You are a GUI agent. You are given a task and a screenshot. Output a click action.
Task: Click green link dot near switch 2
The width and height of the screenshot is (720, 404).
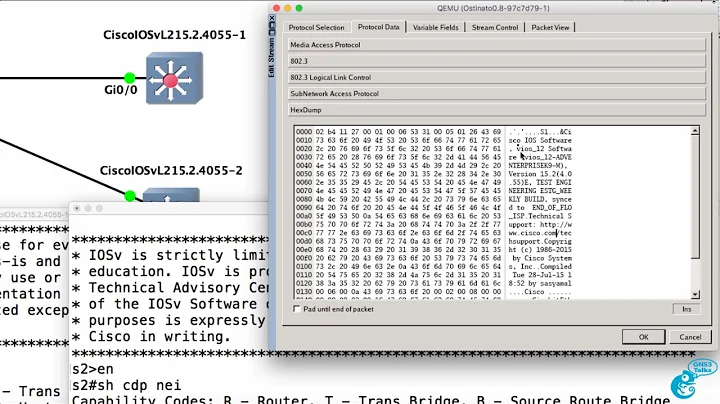point(130,196)
